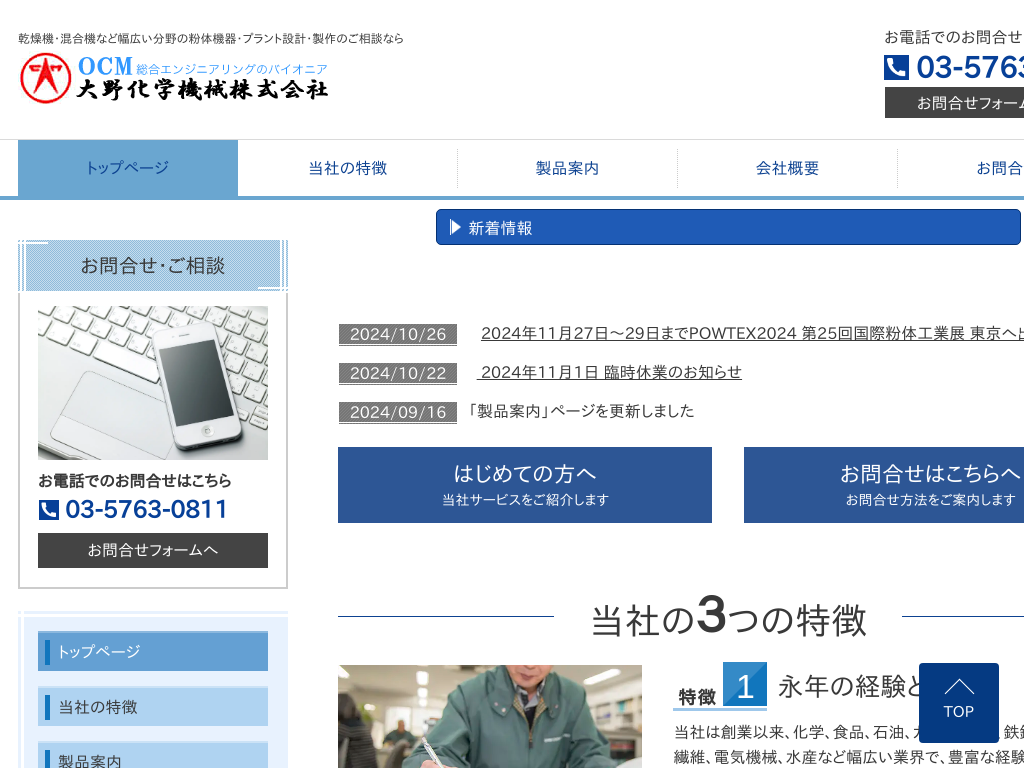Screen dimensions: 1024x768
Task: Click the phone icon beside header phone number
Action: [x=895, y=68]
